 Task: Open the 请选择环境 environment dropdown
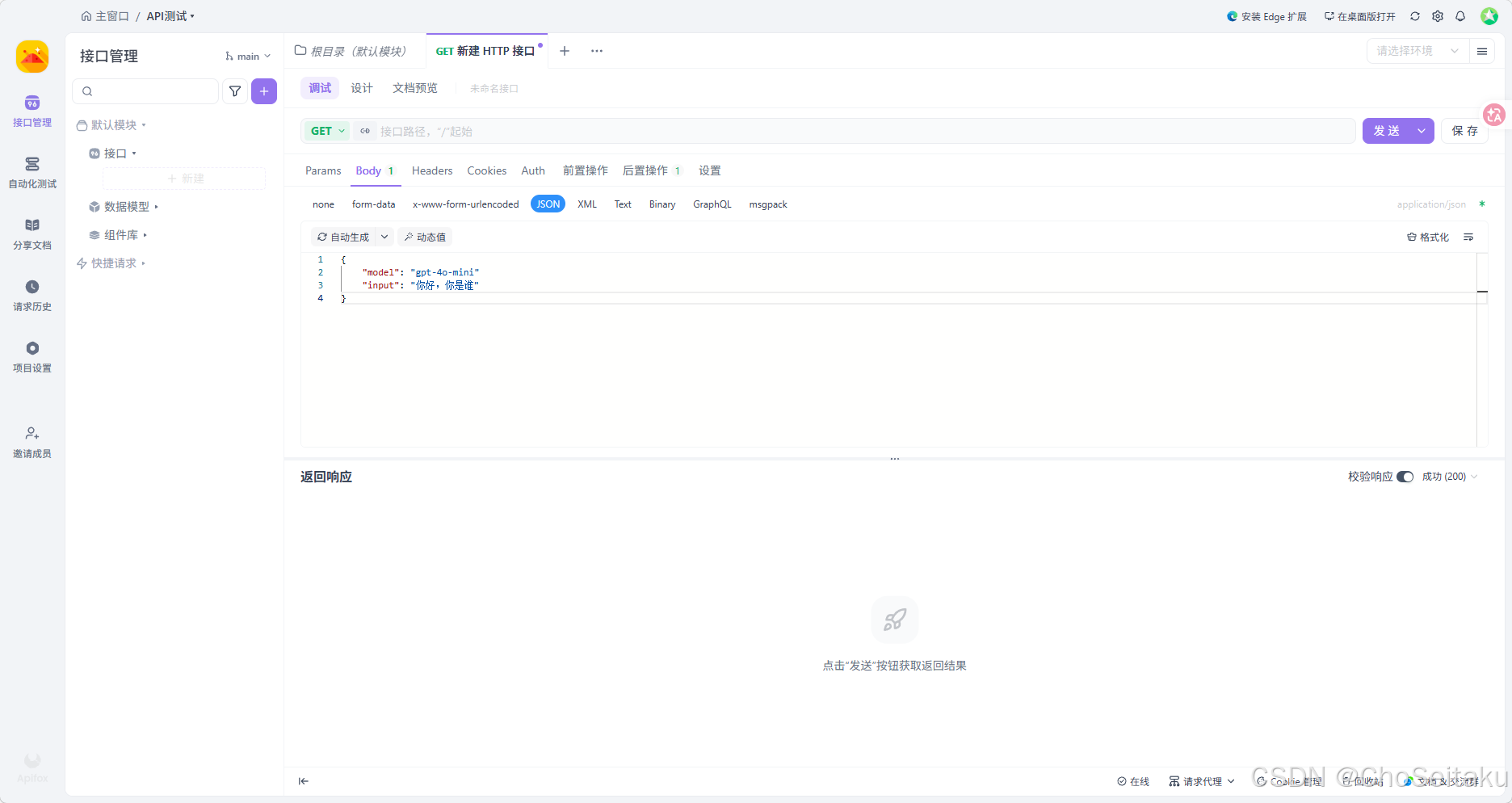pyautogui.click(x=1417, y=51)
